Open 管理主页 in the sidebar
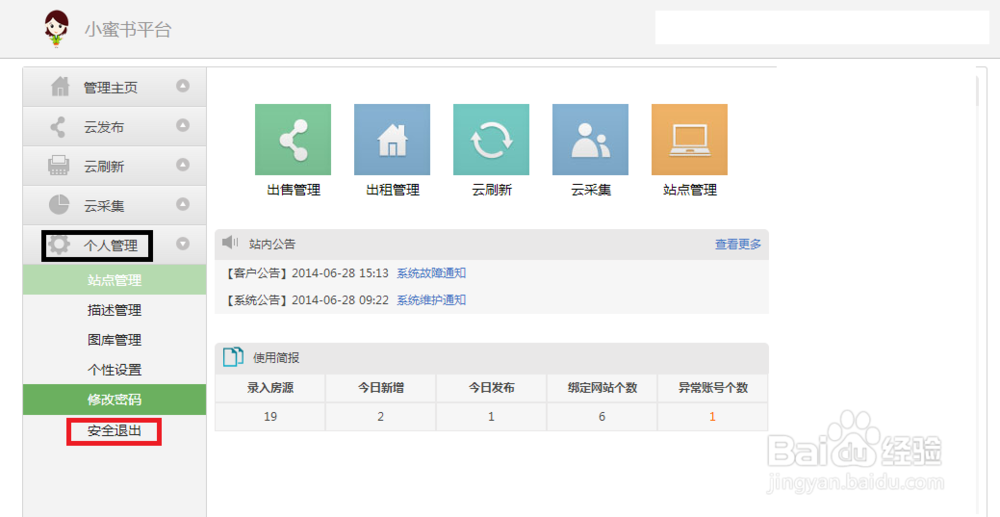This screenshot has width=1000, height=517. (115, 87)
